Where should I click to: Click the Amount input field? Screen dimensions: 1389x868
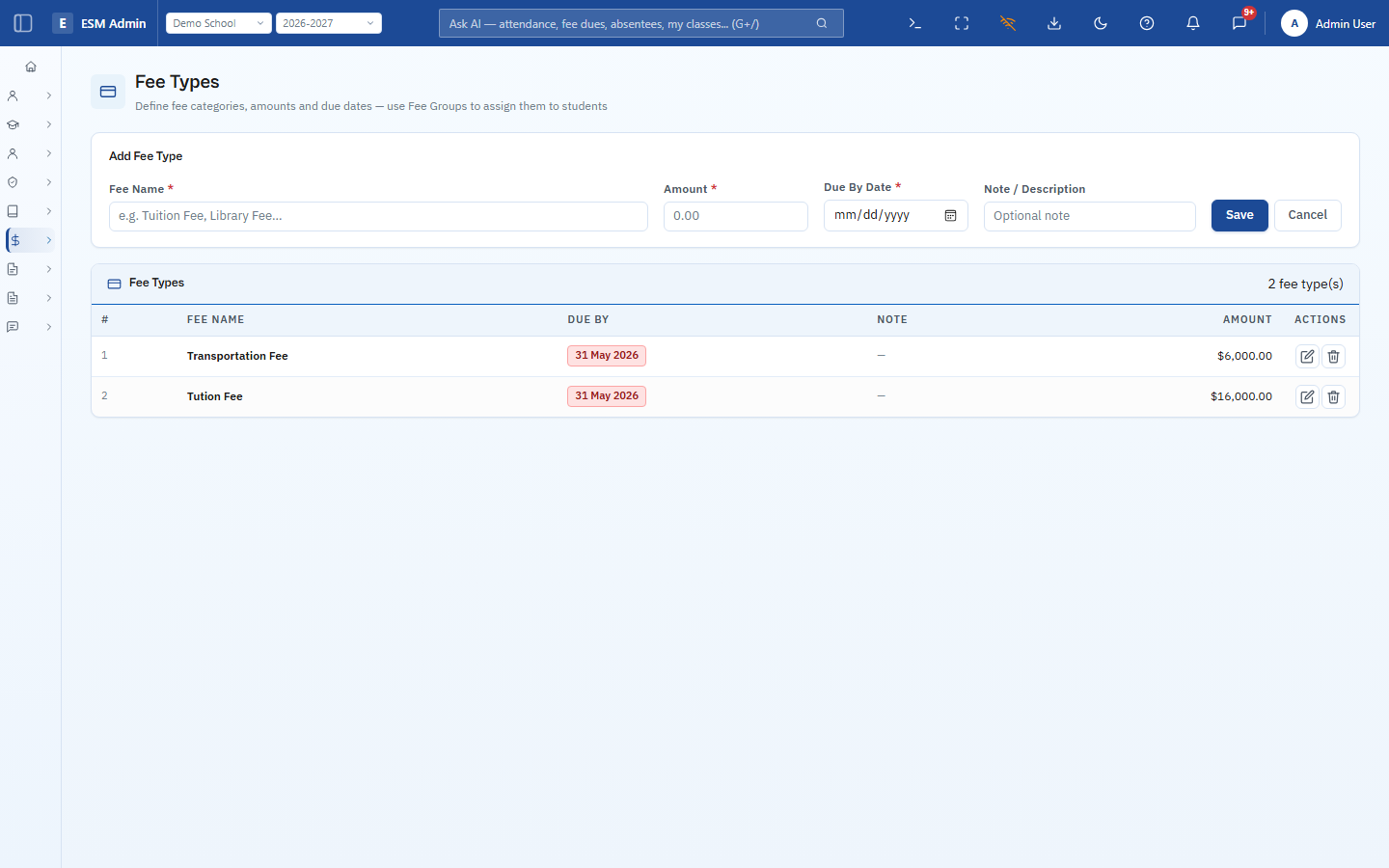coord(736,216)
